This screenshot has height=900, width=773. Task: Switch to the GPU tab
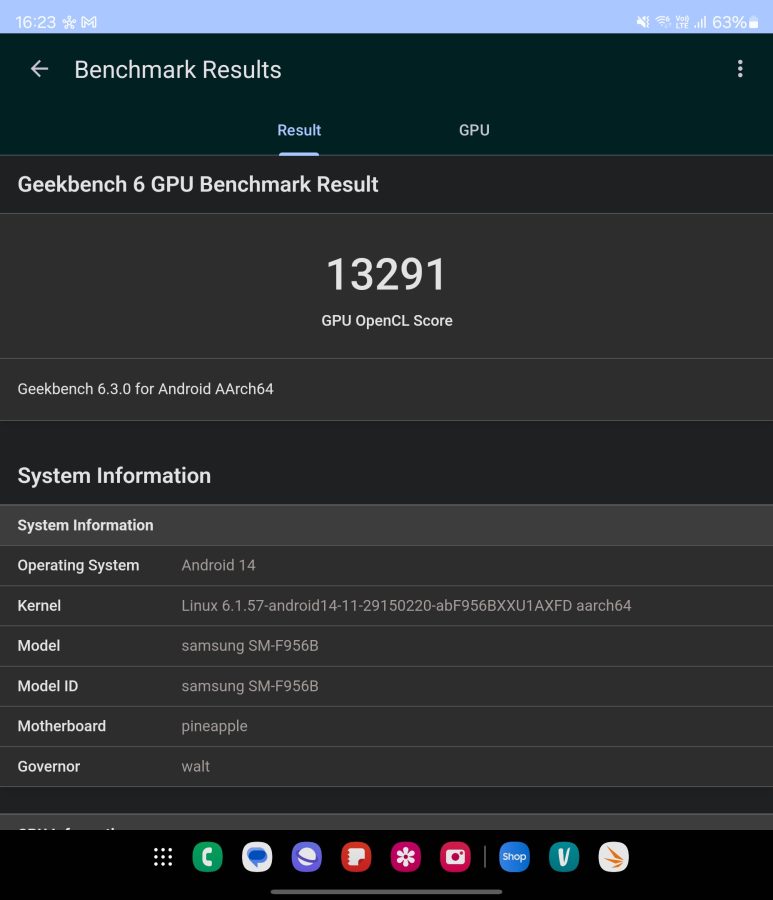(x=474, y=130)
